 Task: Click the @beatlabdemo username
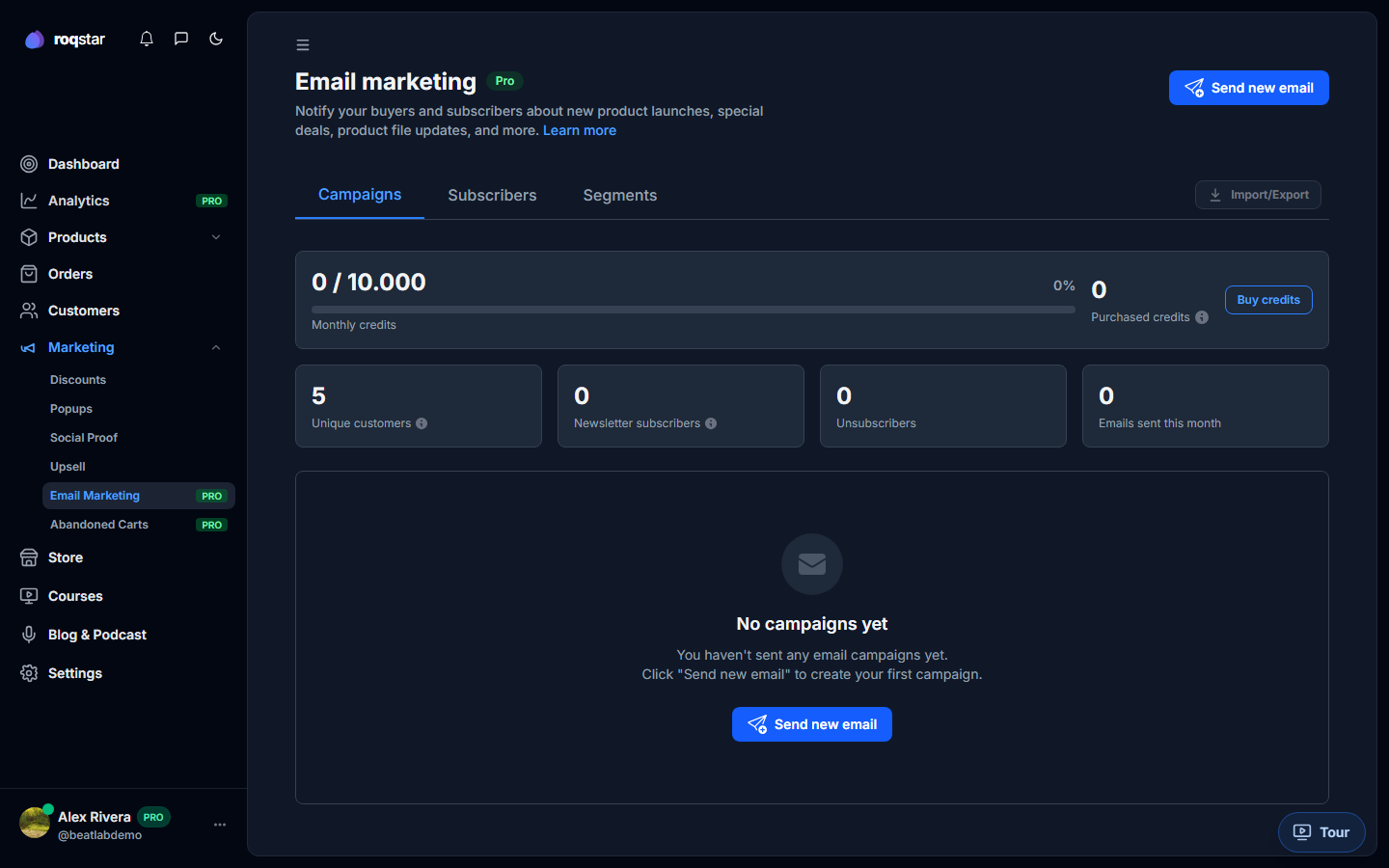pos(99,835)
